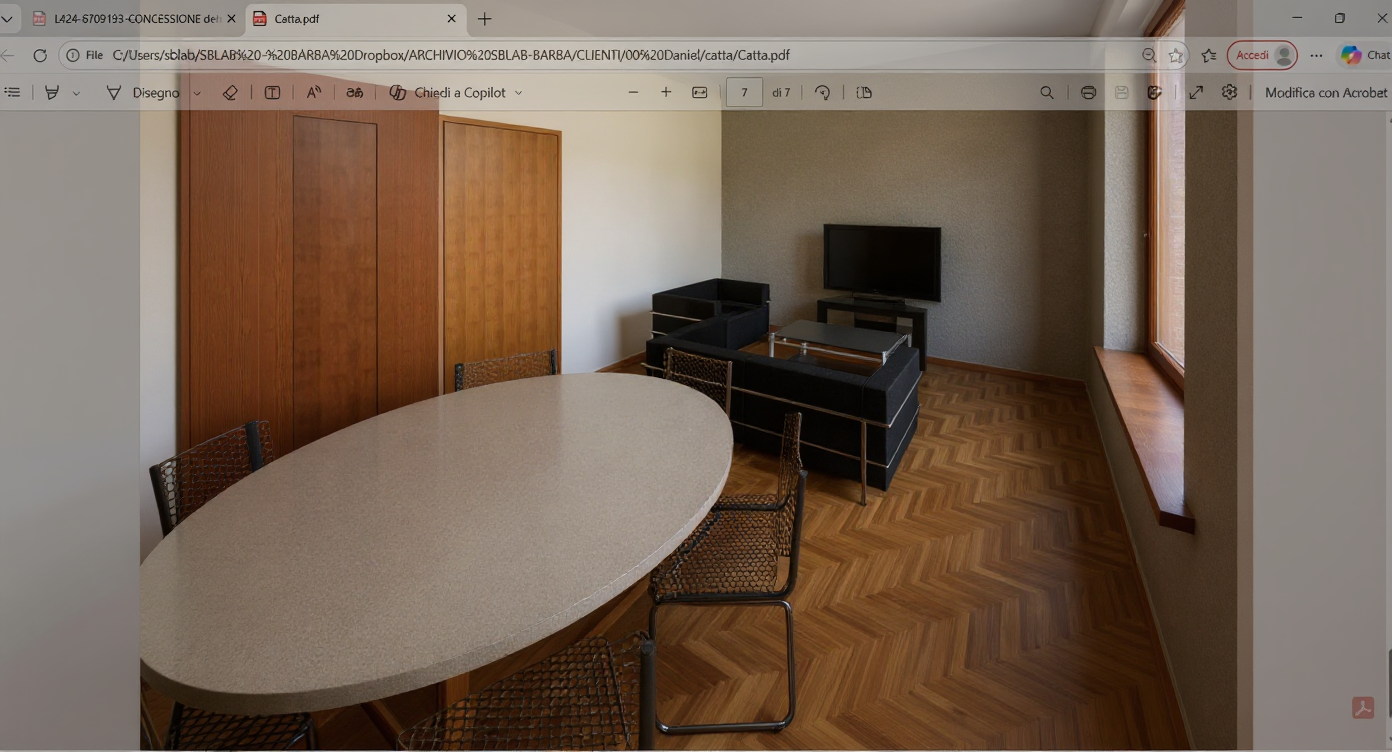This screenshot has height=752, width=1392.
Task: Select the highlighter tool
Action: pyautogui.click(x=52, y=92)
